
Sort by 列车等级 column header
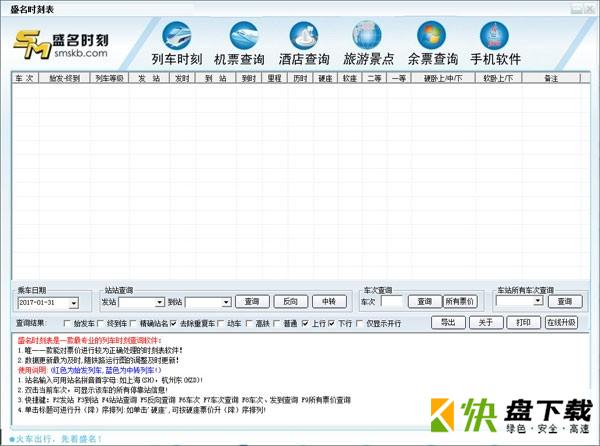tap(109, 78)
